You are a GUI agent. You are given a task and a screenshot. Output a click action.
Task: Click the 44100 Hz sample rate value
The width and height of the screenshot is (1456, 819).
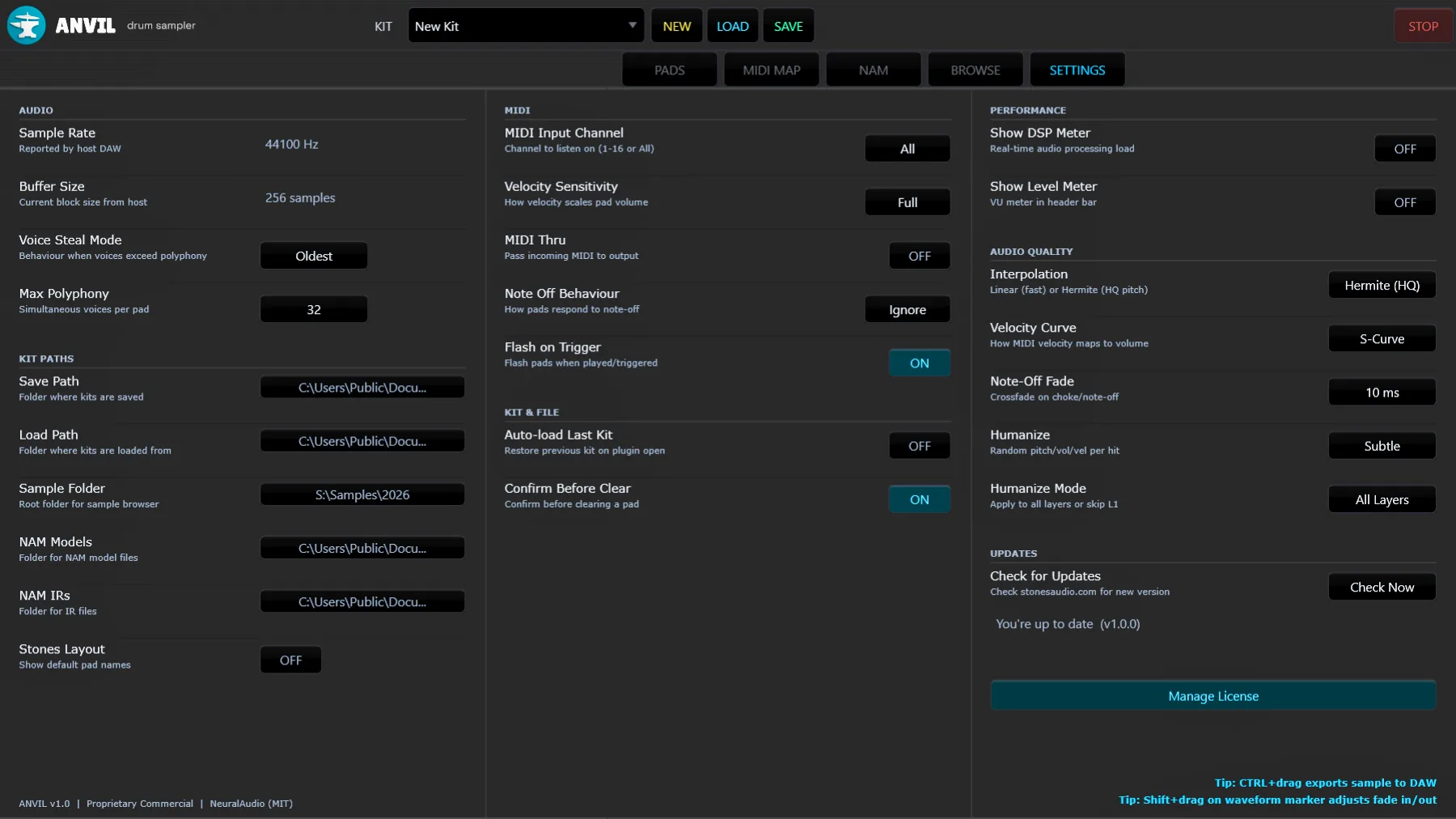[292, 144]
